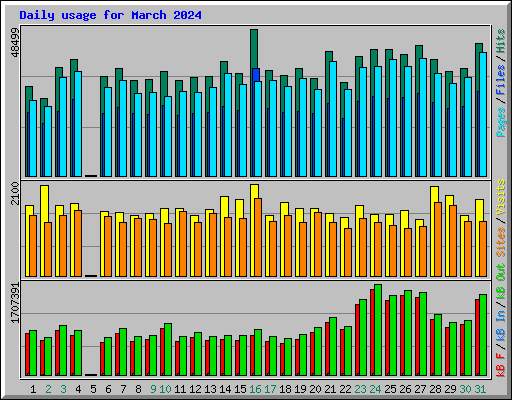This screenshot has height=400, width=512.
Task: Select the green kB bar for day 10
Action: [168, 349]
